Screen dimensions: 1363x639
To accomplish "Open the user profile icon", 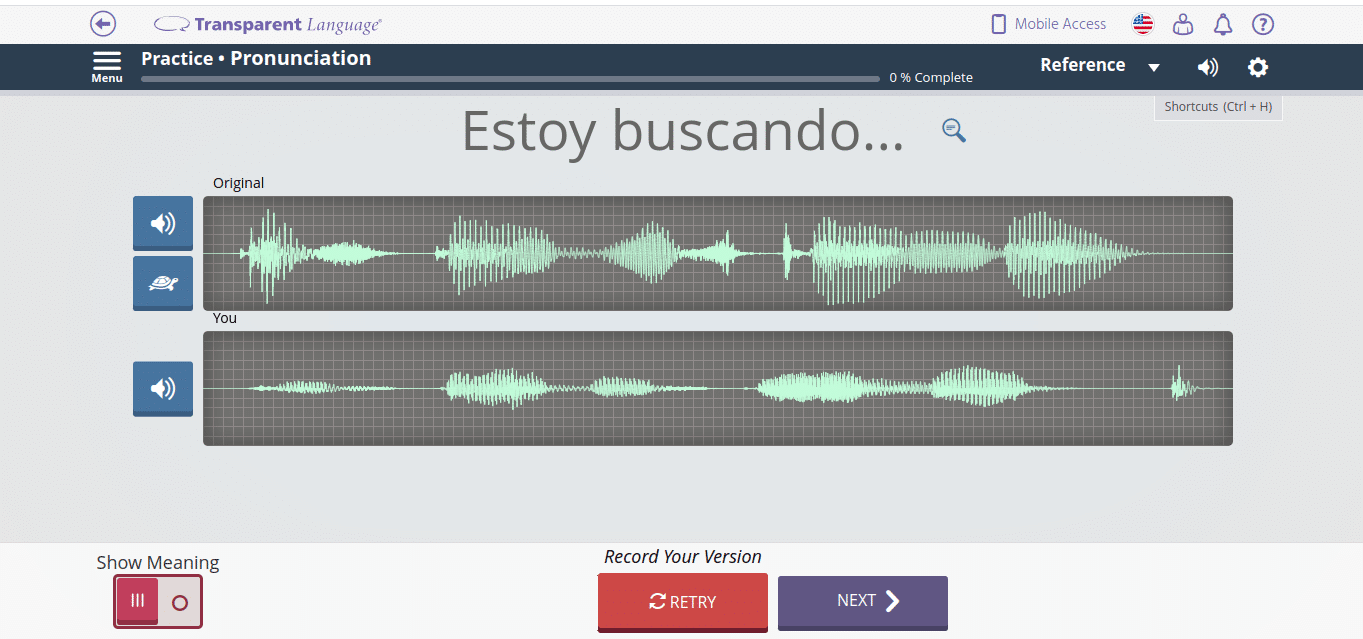I will [x=1183, y=24].
